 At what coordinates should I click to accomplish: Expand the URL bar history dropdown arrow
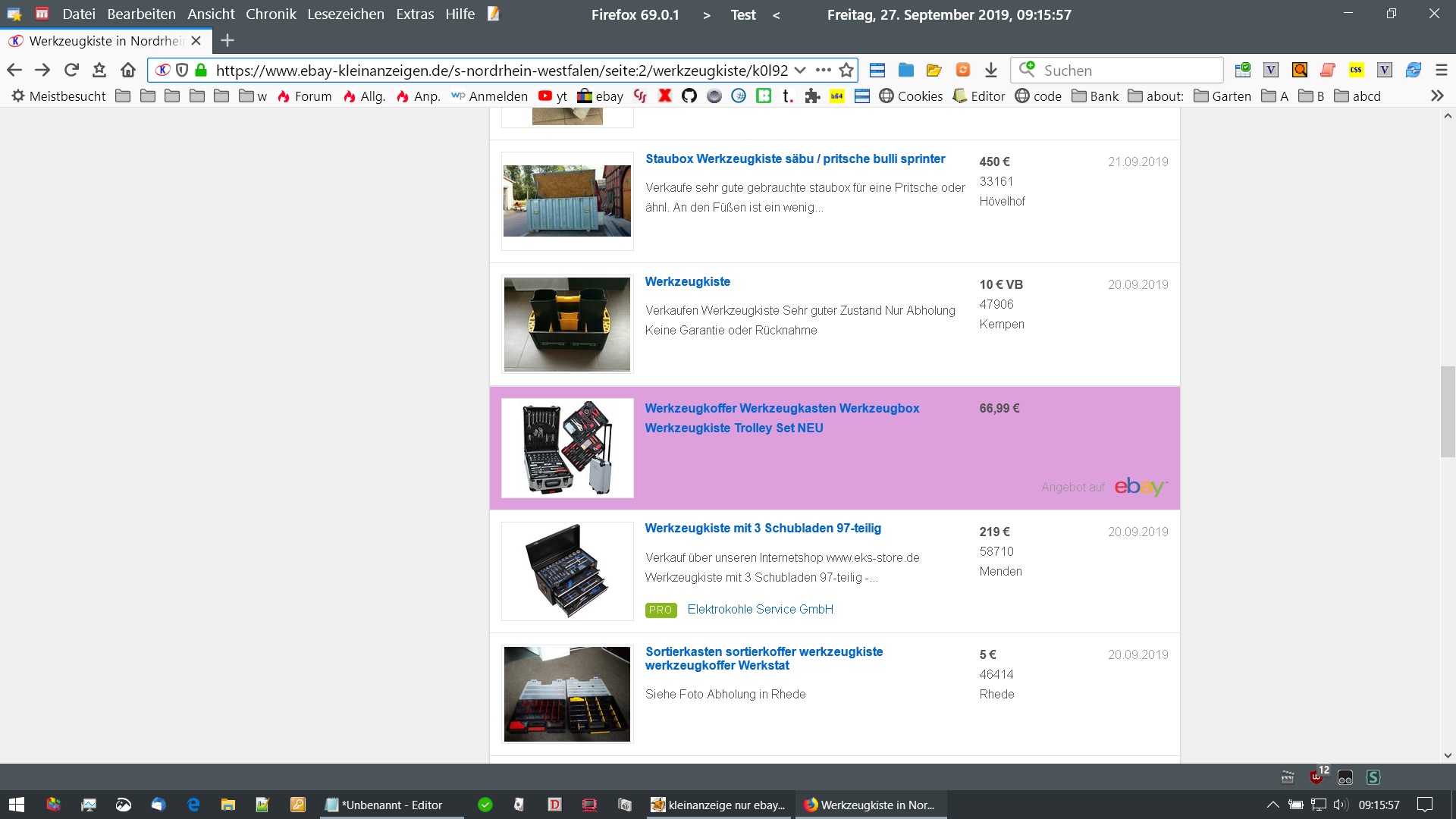click(x=800, y=70)
